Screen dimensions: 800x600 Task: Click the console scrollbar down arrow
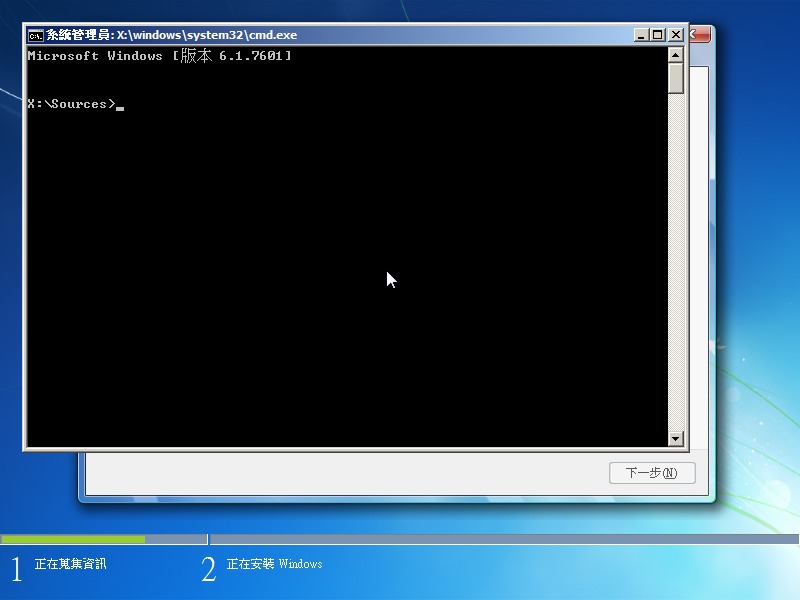click(x=676, y=438)
